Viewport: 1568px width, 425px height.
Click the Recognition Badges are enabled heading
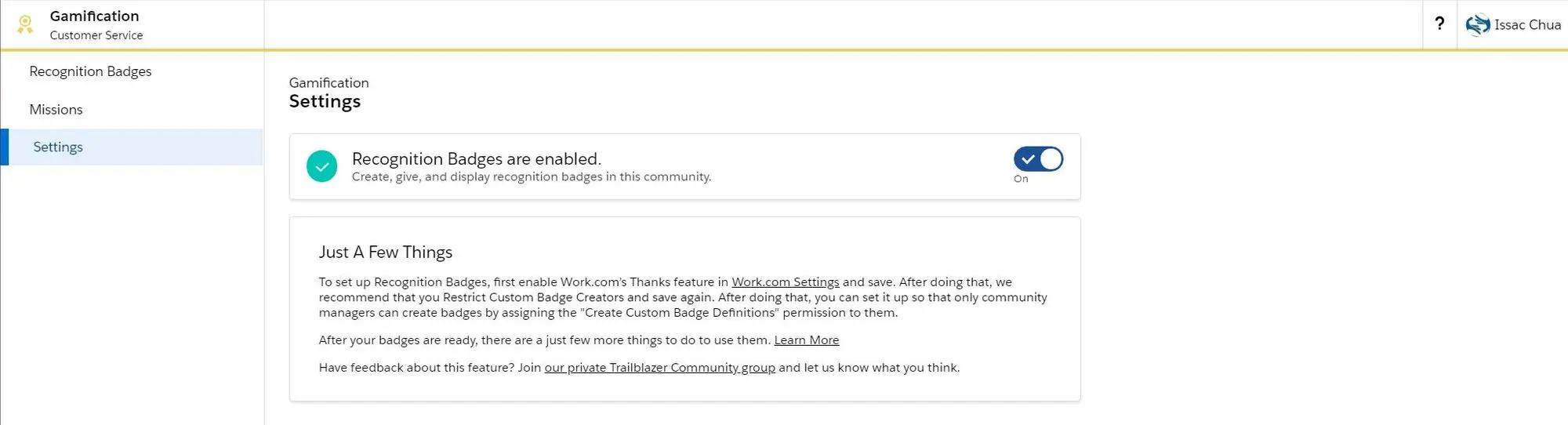coord(477,159)
